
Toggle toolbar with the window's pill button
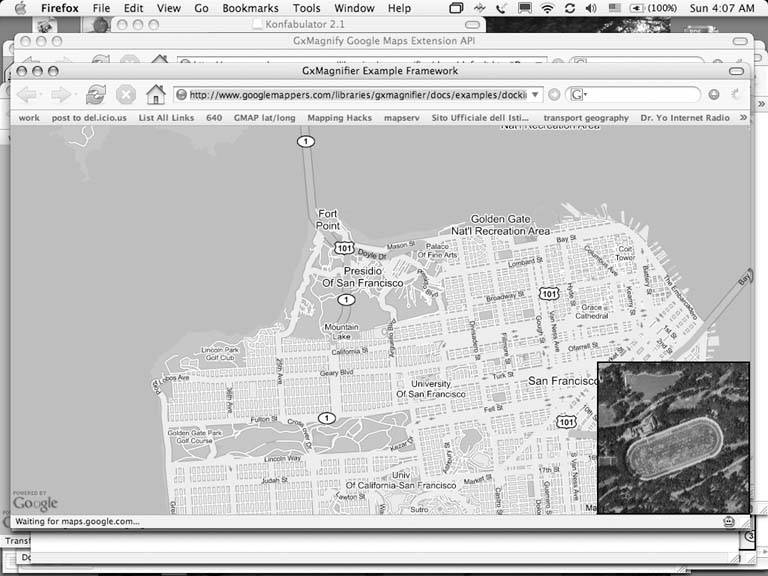coord(737,71)
